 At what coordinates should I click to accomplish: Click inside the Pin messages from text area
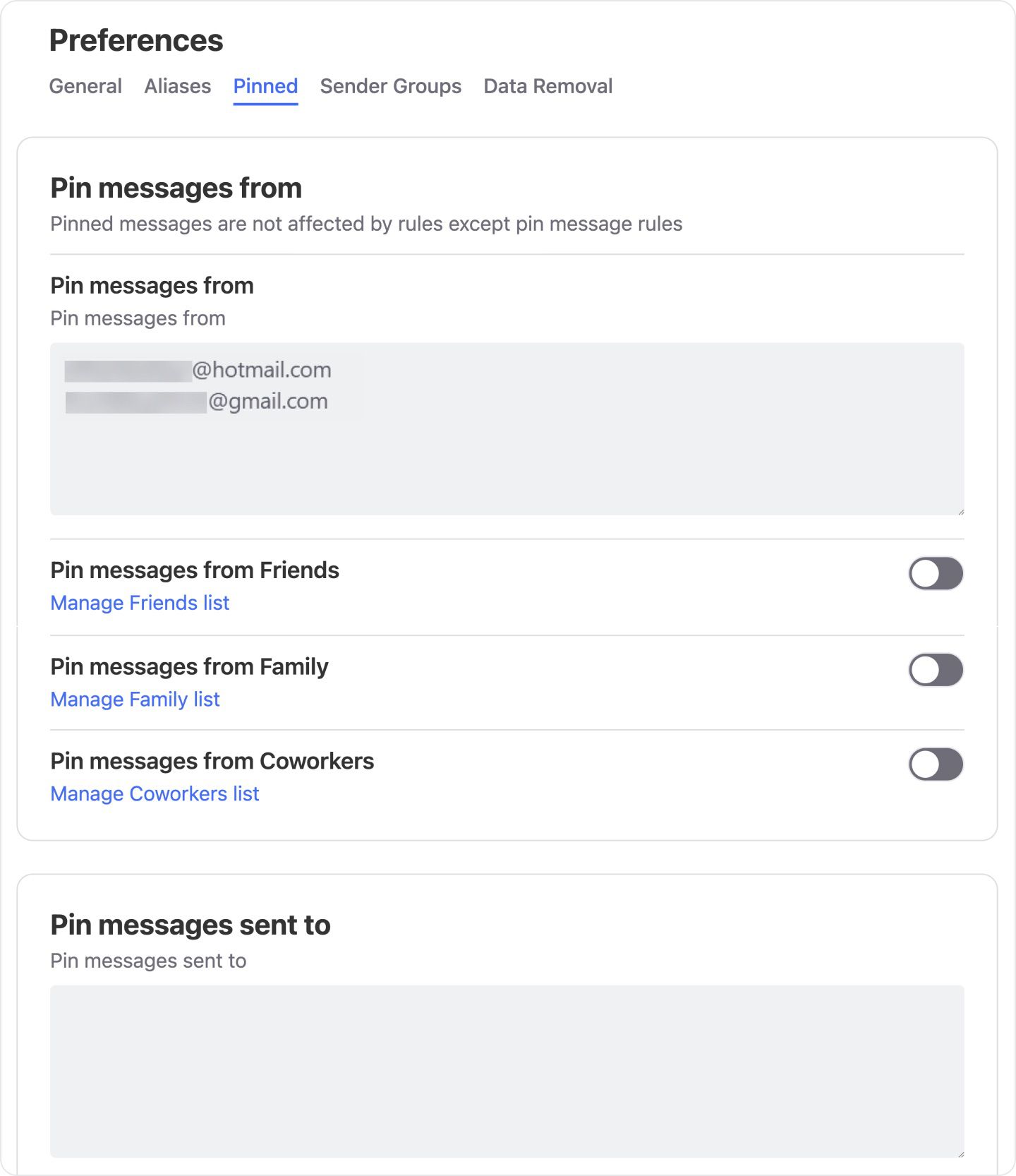pyautogui.click(x=507, y=459)
